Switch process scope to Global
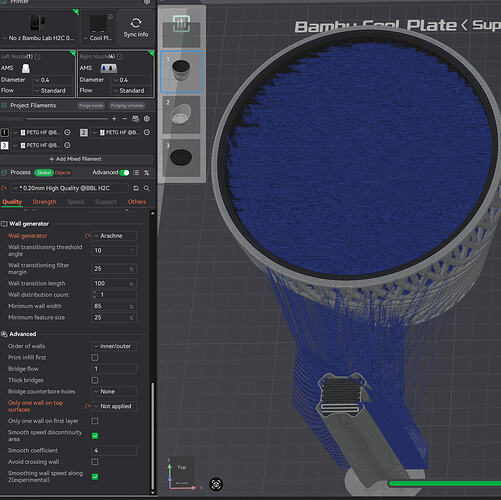This screenshot has height=500, width=501. pyautogui.click(x=44, y=172)
